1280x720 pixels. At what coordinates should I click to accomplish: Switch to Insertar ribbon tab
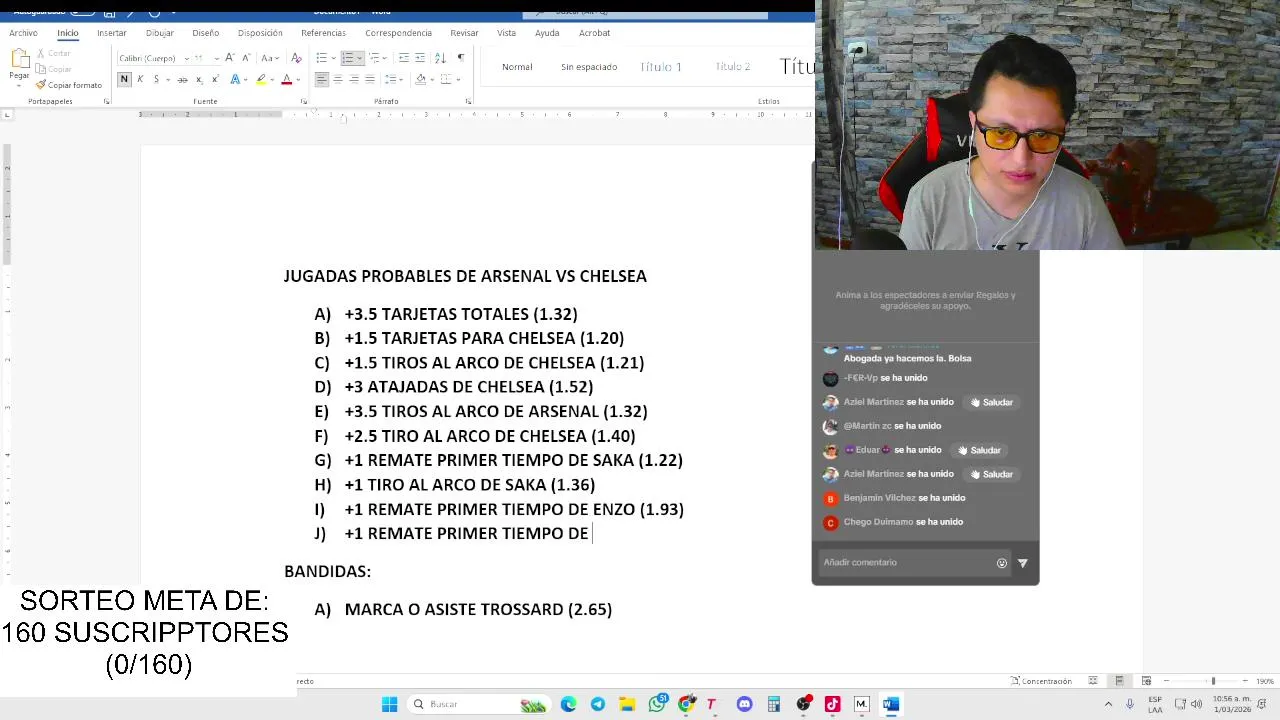click(x=112, y=33)
